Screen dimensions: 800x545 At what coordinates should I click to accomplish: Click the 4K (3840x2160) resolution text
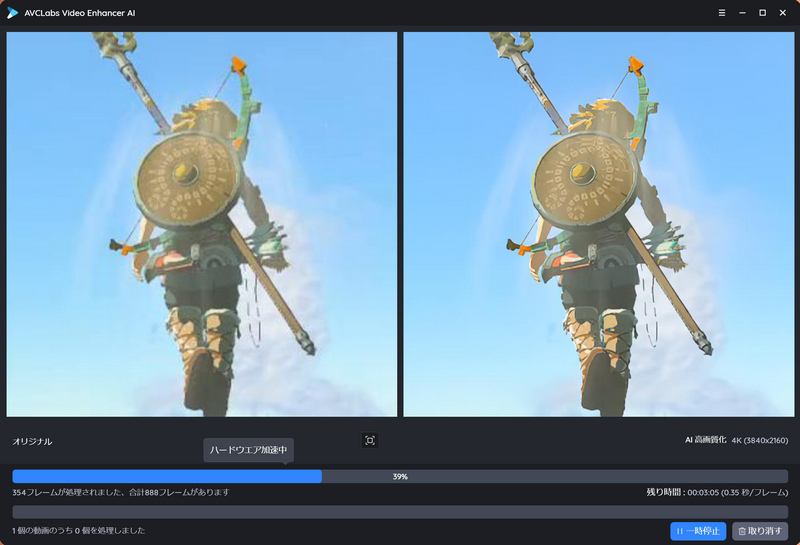[x=760, y=440]
